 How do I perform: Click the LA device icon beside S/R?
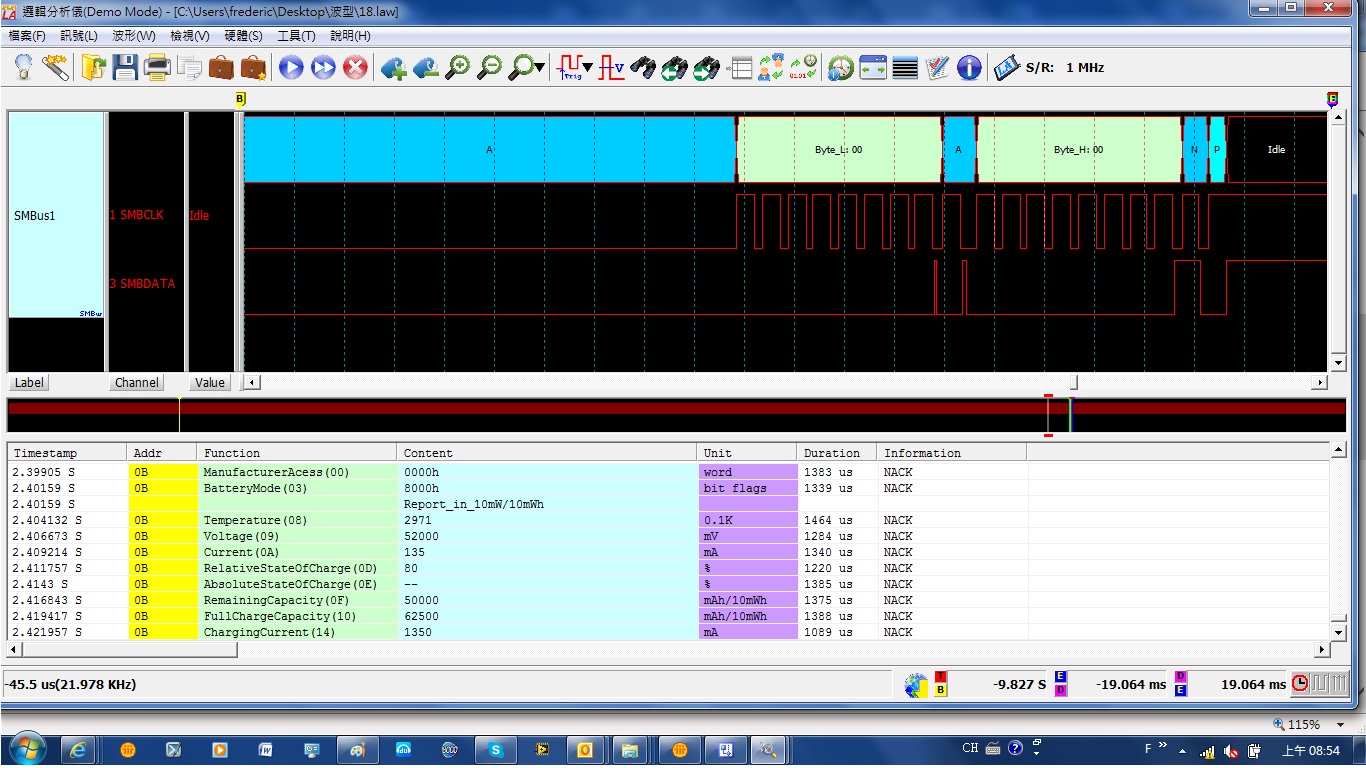[1006, 67]
